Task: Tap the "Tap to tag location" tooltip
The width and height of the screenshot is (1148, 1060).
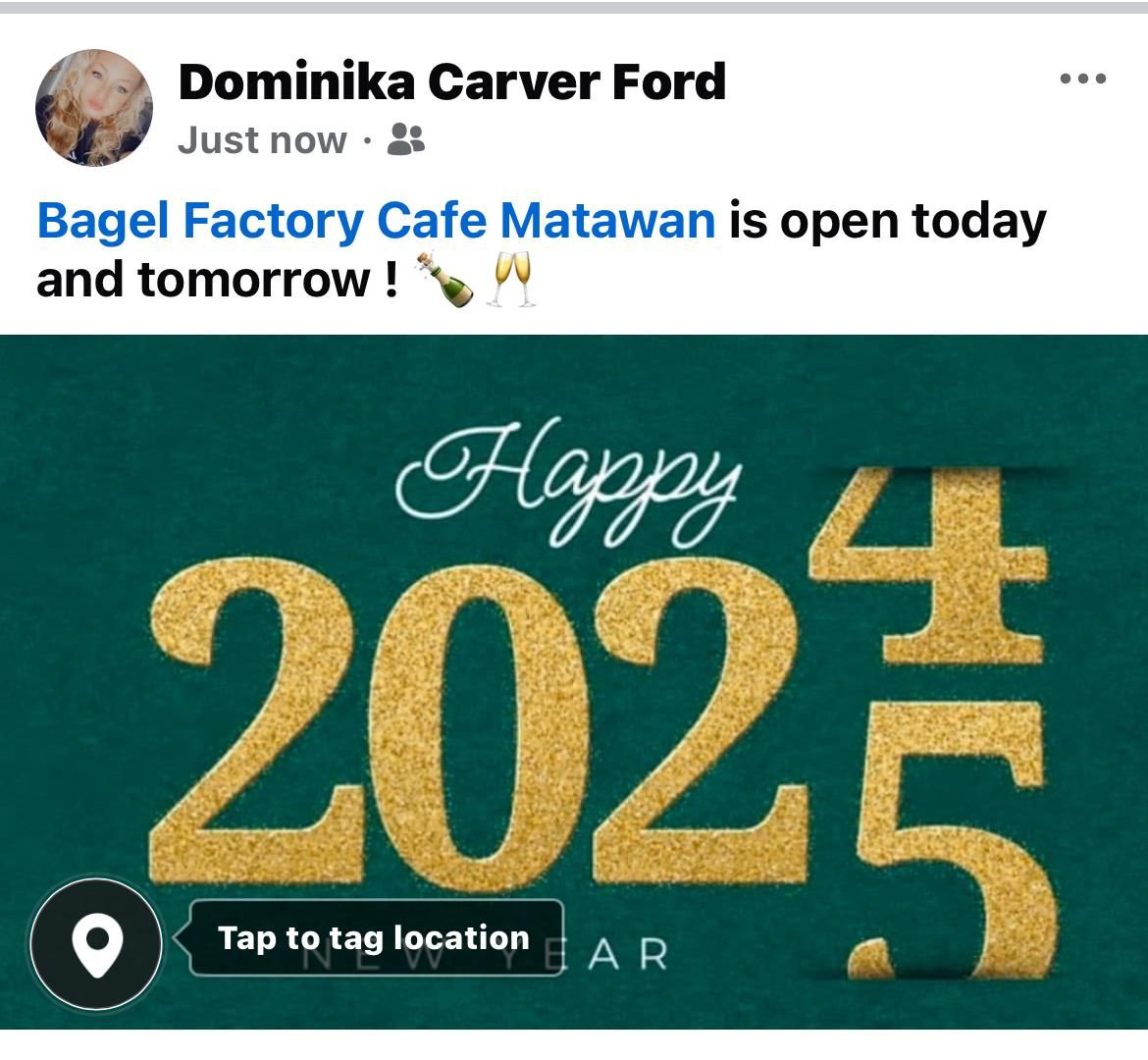Action: point(376,937)
